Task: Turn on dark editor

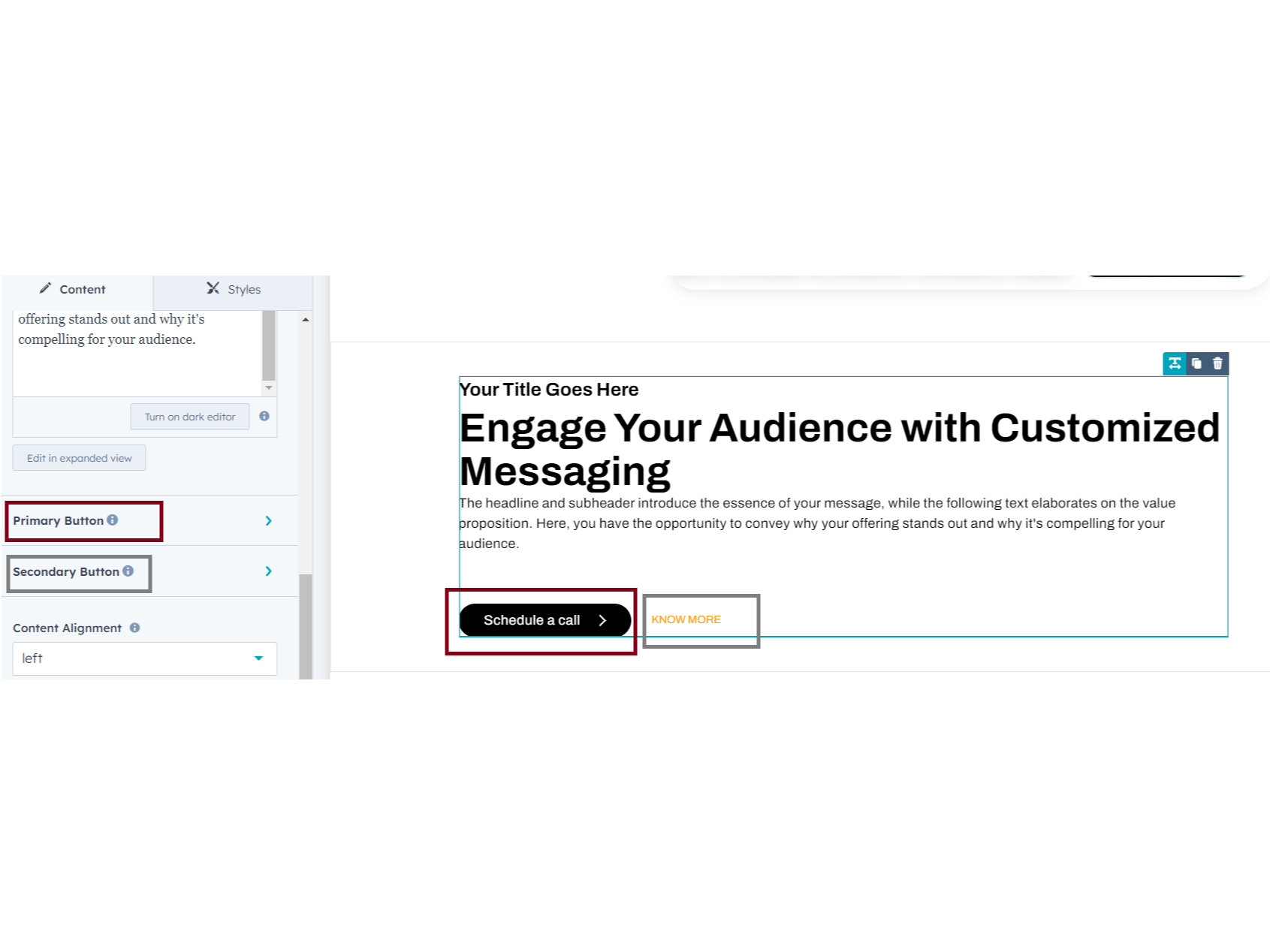Action: coord(190,417)
